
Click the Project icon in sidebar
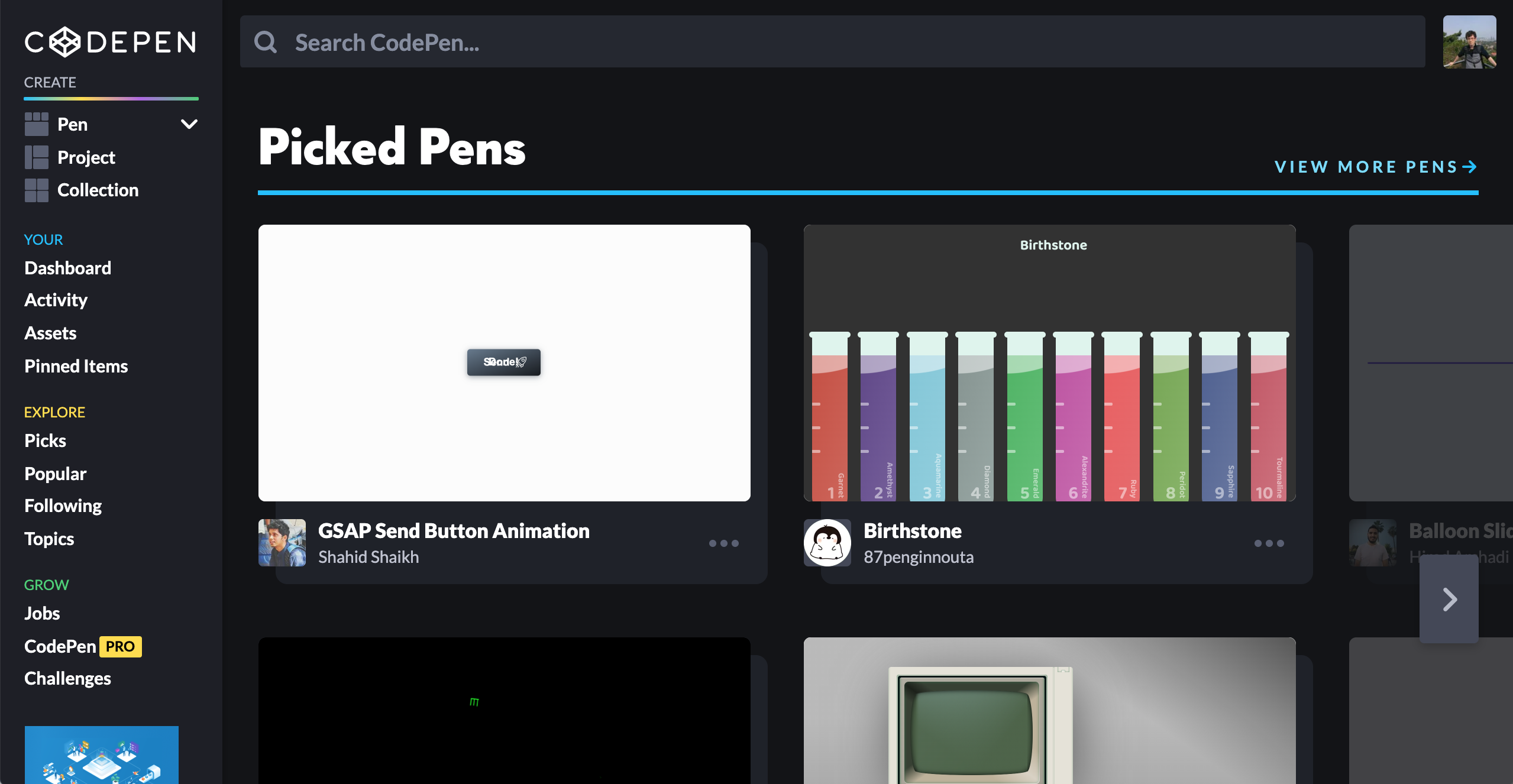(x=37, y=157)
